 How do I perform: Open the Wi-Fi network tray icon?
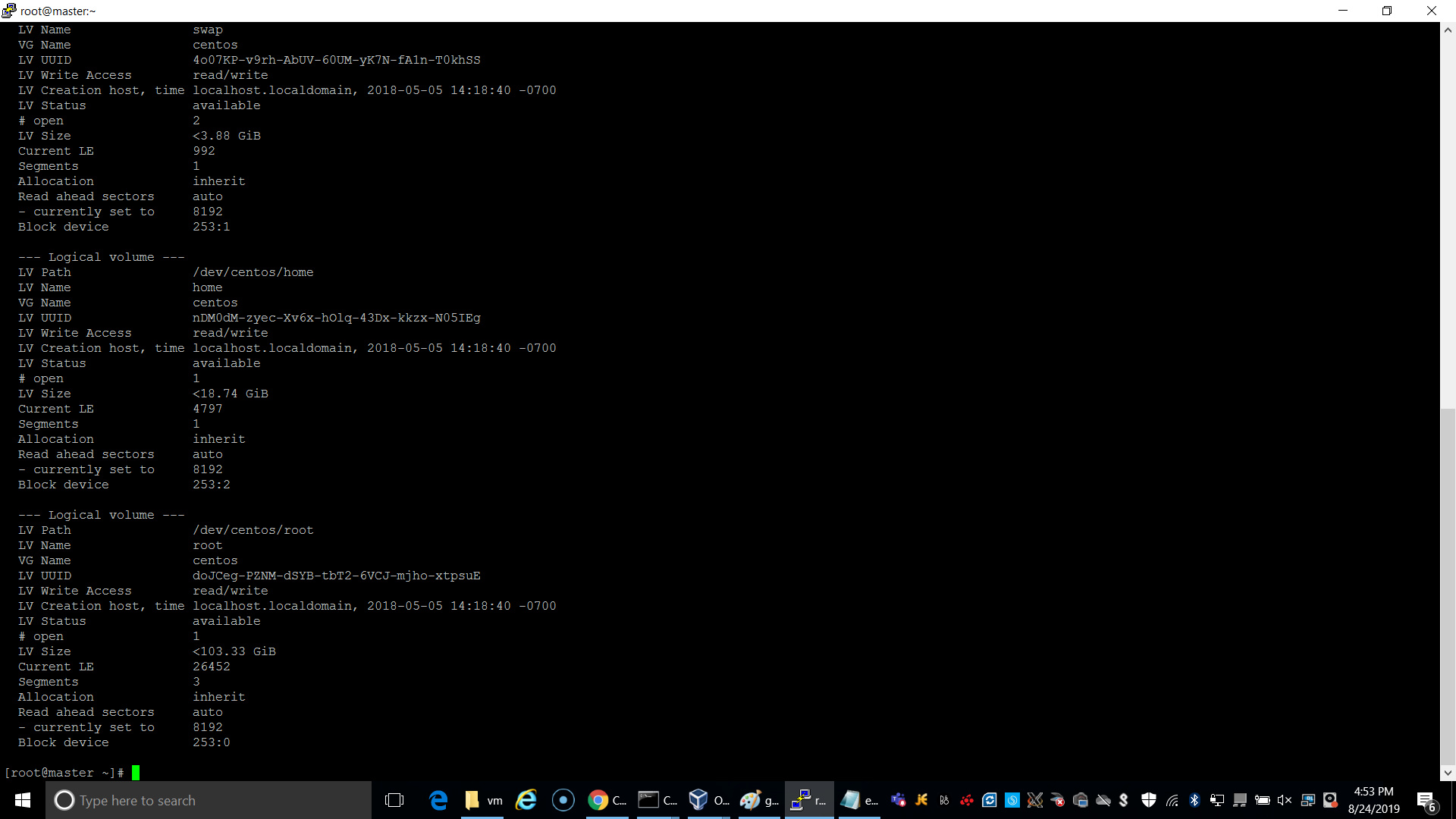[x=1172, y=800]
